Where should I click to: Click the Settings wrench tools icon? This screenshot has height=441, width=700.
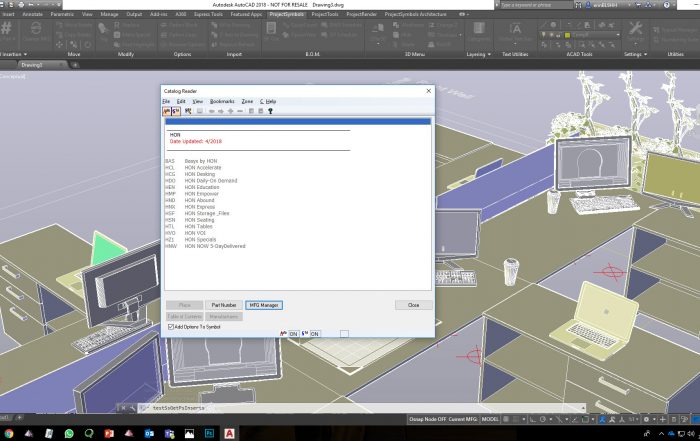(x=635, y=29)
